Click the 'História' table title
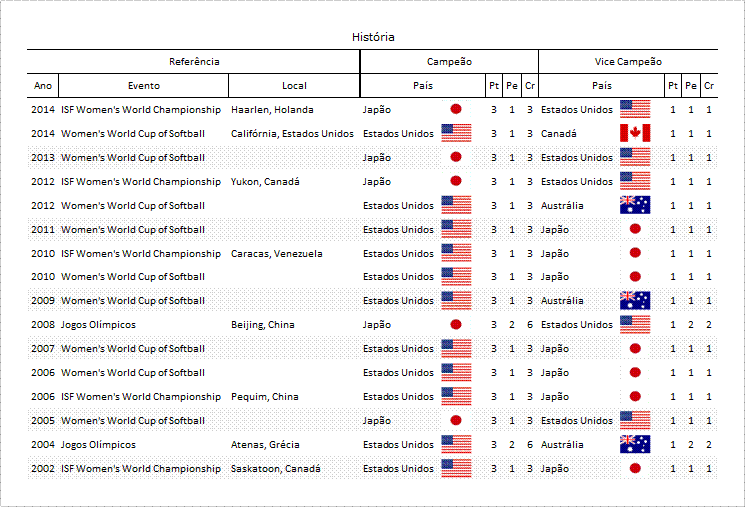 pos(373,37)
